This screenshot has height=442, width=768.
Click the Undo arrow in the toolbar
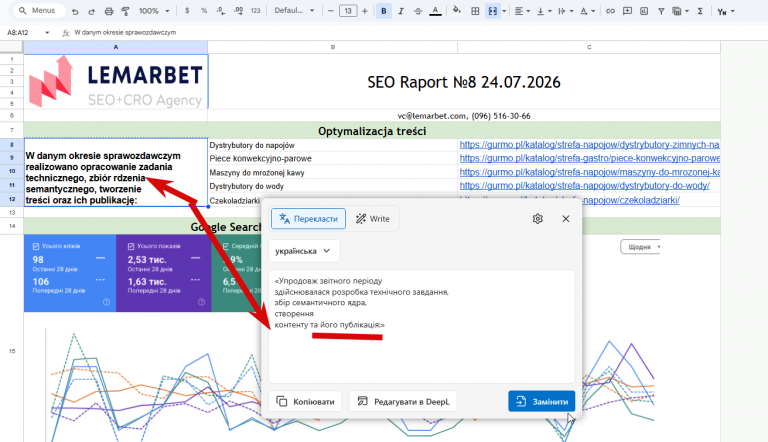click(x=75, y=11)
